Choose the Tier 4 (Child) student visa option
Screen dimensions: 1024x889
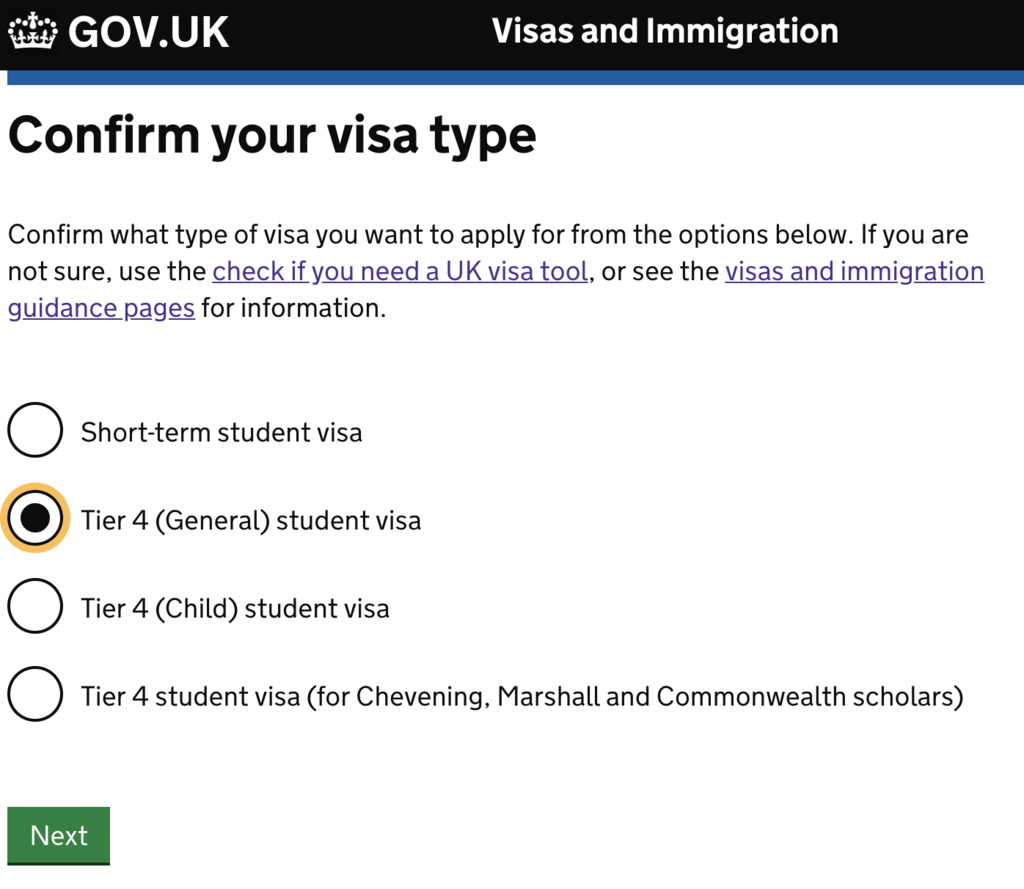pyautogui.click(x=35, y=606)
